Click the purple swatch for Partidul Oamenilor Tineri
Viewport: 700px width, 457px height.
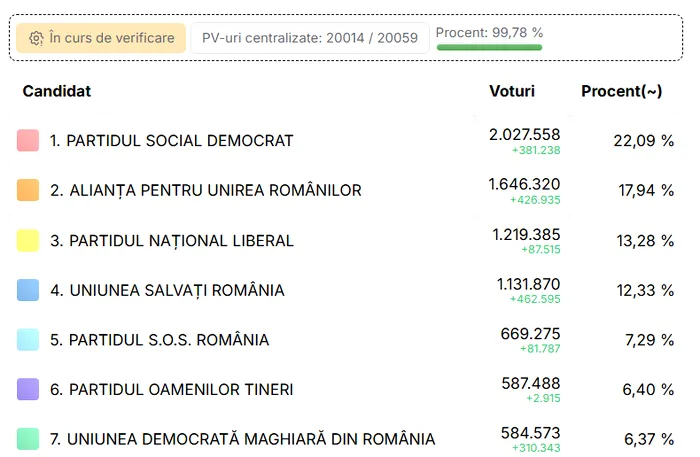[28, 389]
